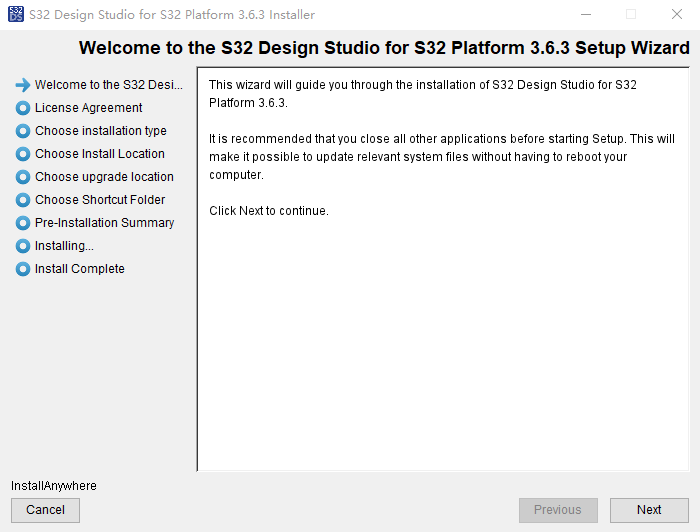Click the bullet icon beside Install Complete
The height and width of the screenshot is (532, 700).
tap(23, 269)
